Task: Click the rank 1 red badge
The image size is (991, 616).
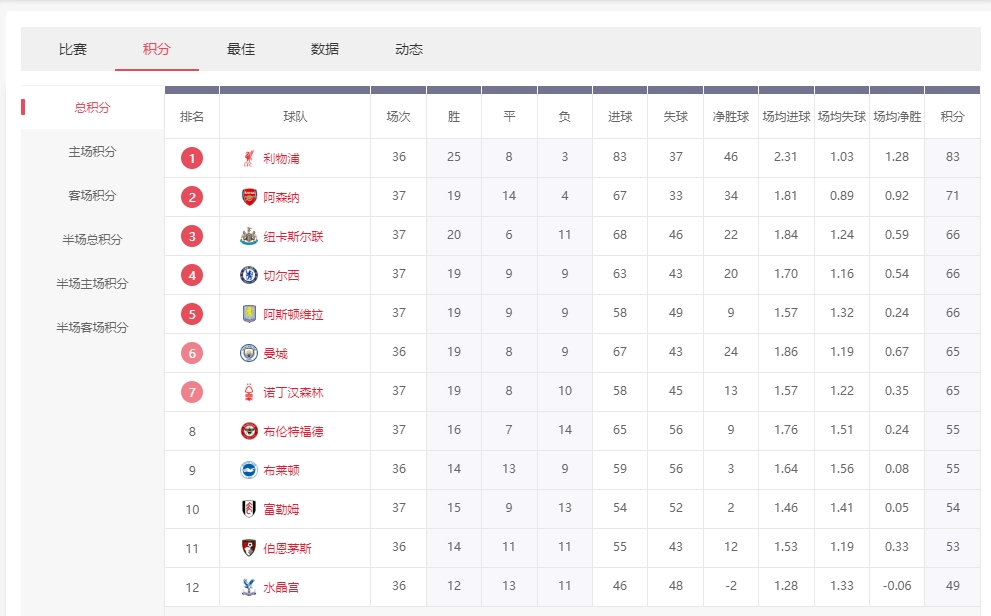Action: (x=192, y=158)
